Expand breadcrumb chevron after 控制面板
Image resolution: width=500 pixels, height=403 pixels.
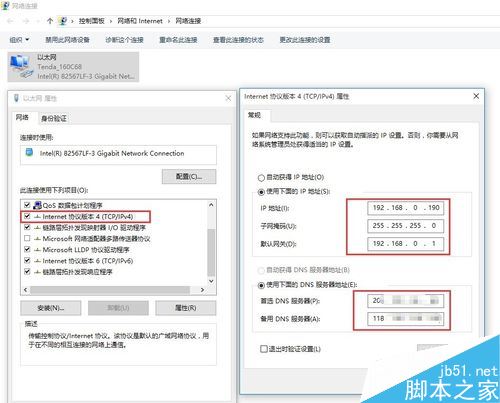coord(111,21)
